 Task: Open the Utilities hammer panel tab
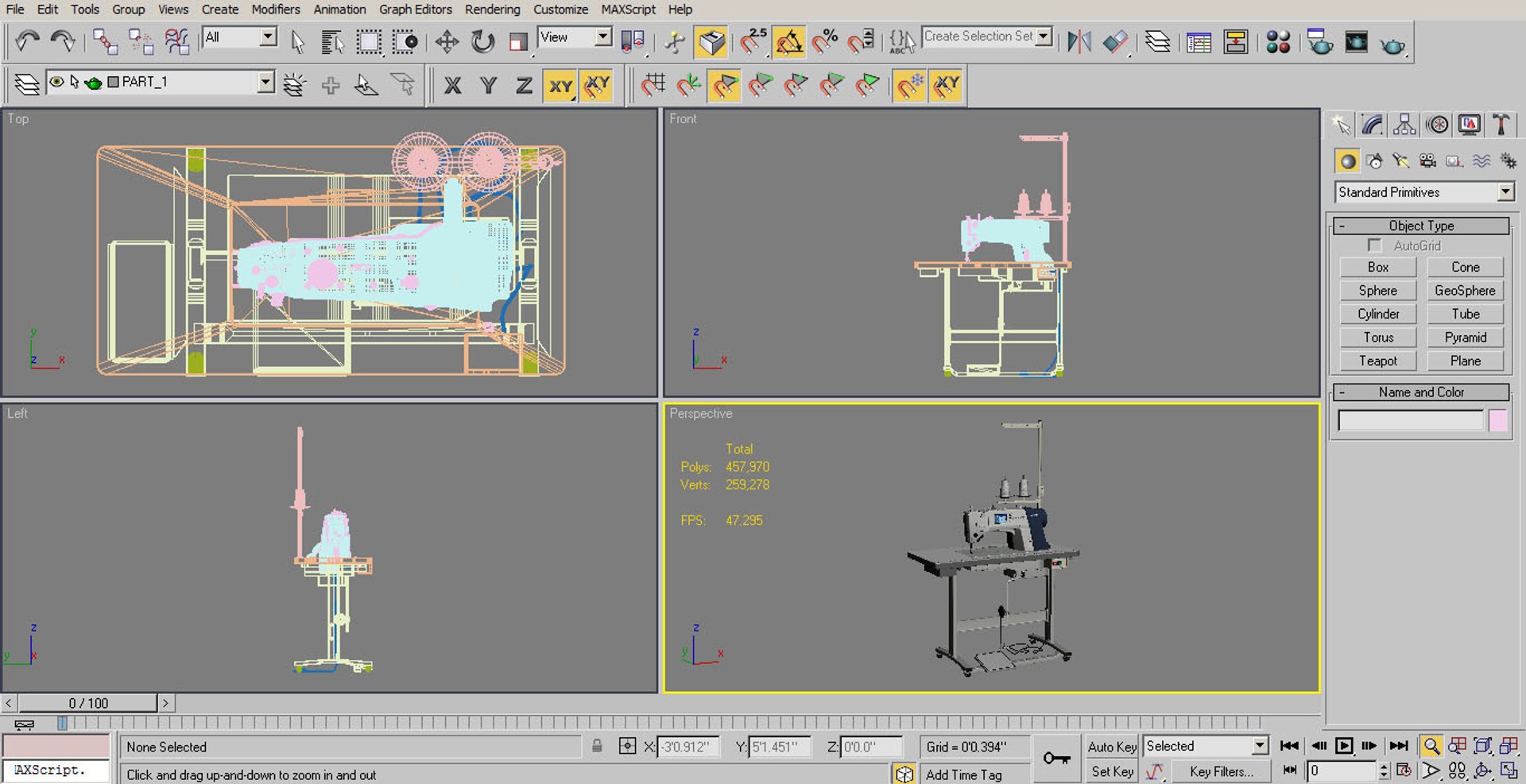1501,124
